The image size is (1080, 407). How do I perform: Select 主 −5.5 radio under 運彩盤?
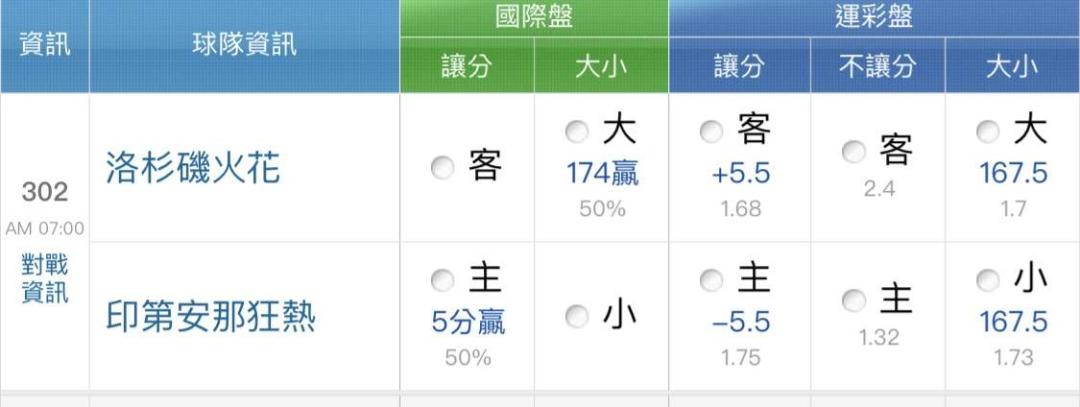[x=712, y=280]
